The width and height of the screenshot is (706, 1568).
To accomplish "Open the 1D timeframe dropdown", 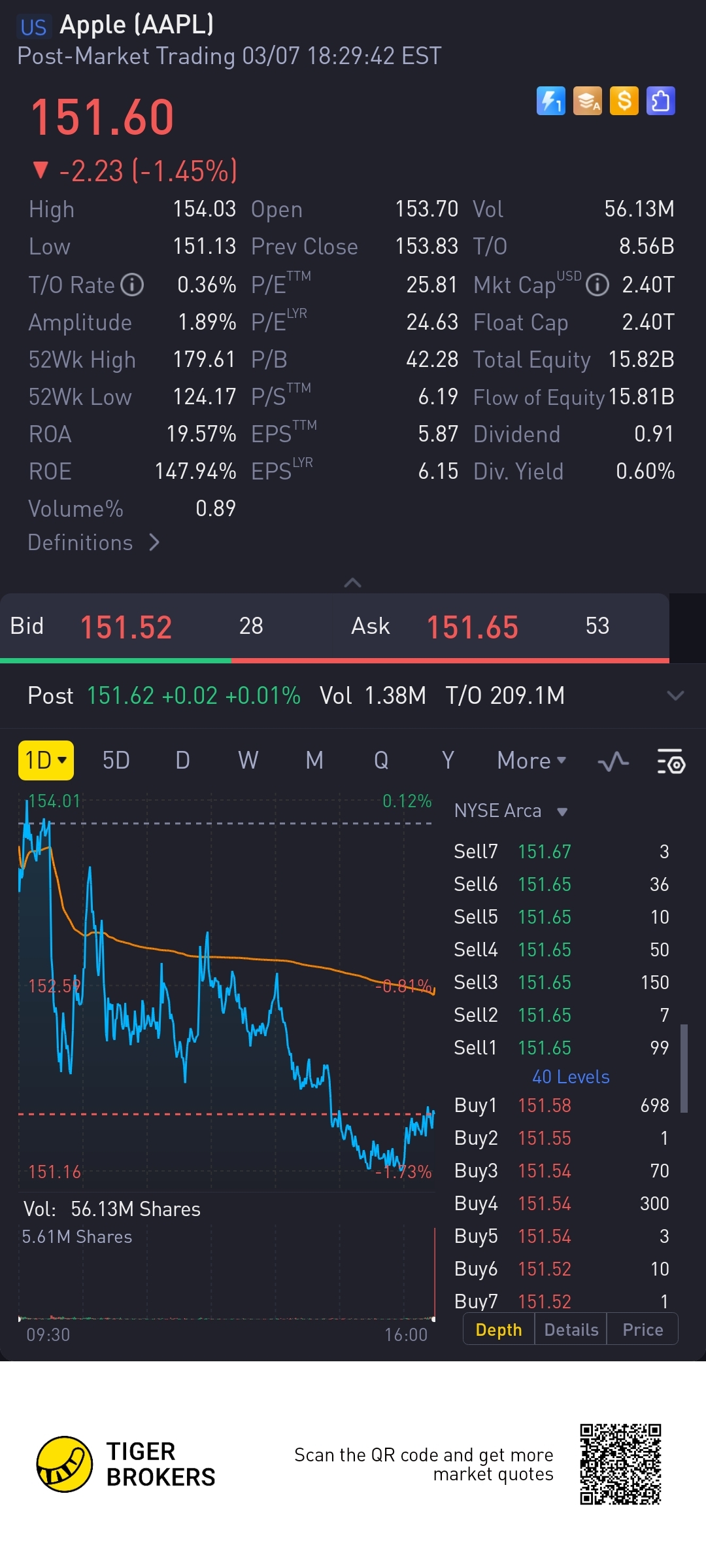I will (x=46, y=761).
